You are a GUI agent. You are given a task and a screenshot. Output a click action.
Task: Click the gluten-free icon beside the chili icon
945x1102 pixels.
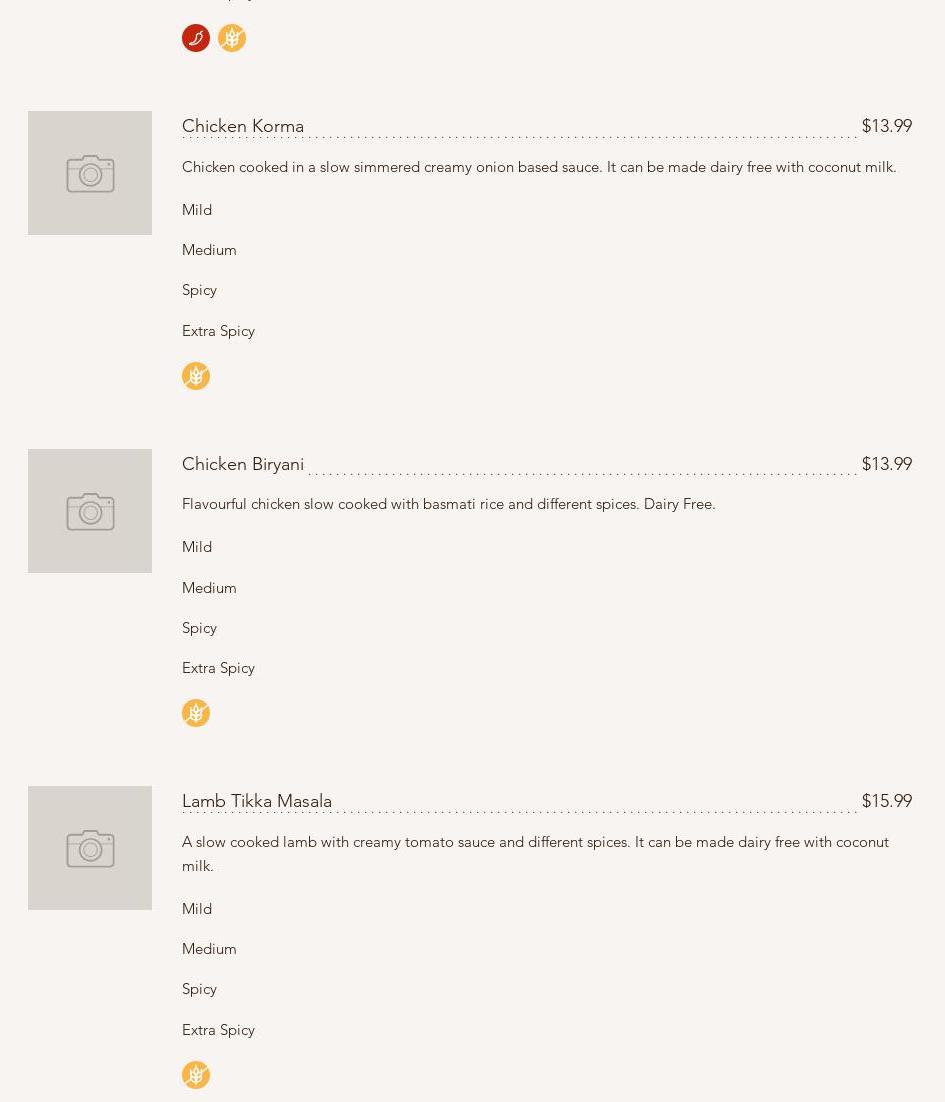(232, 38)
